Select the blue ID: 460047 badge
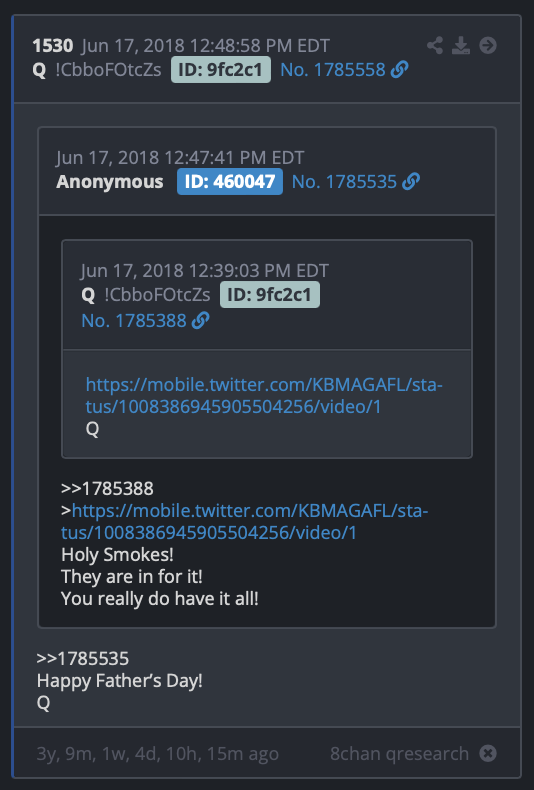This screenshot has height=790, width=534. (230, 181)
